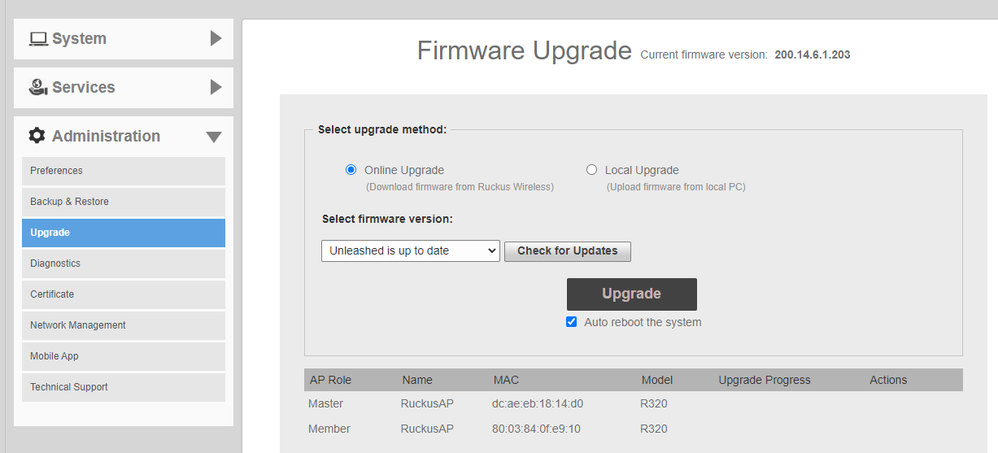Viewport: 998px width, 453px height.
Task: Open the Network Management menu item
Action: pos(123,325)
